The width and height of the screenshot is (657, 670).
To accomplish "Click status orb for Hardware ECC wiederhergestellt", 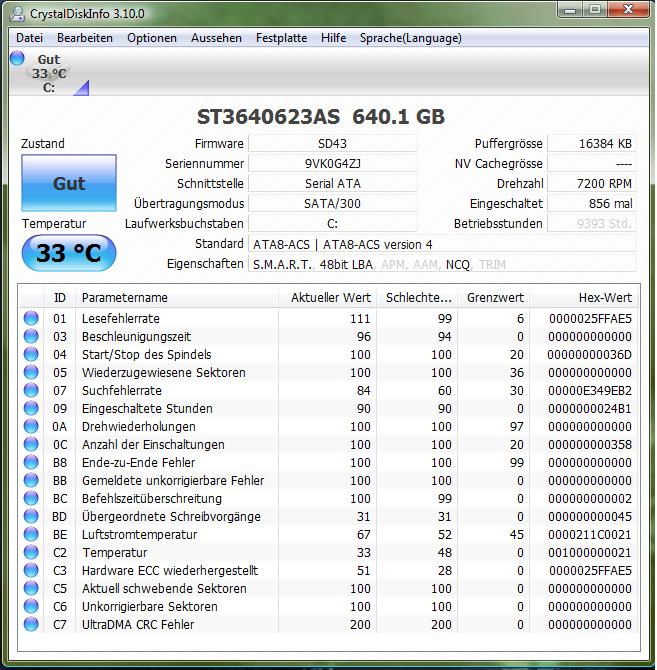I will coord(31,570).
